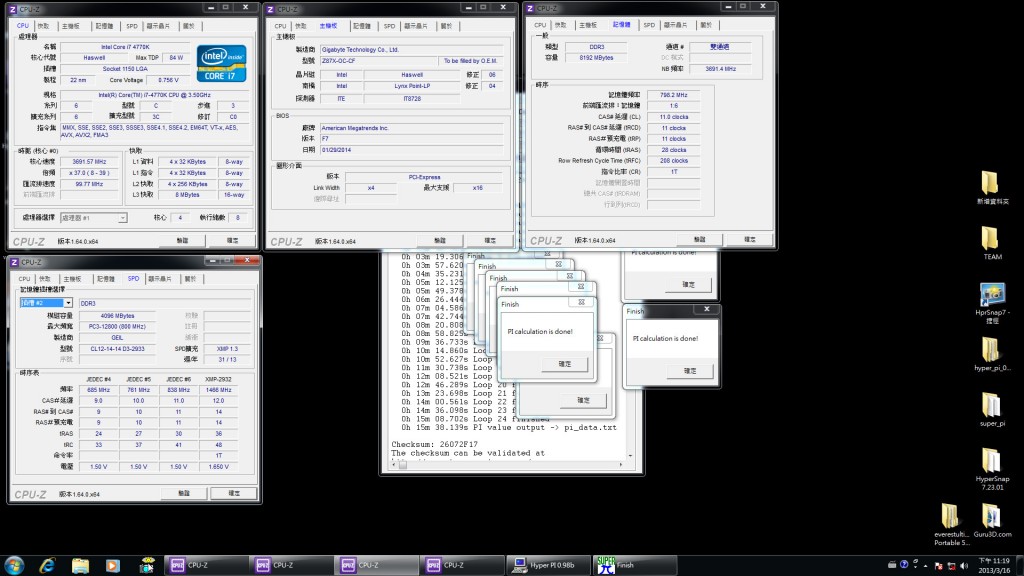Confirm 確定 in the frontmost stacked Finish dialog
1024x576 pixels.
pos(565,364)
